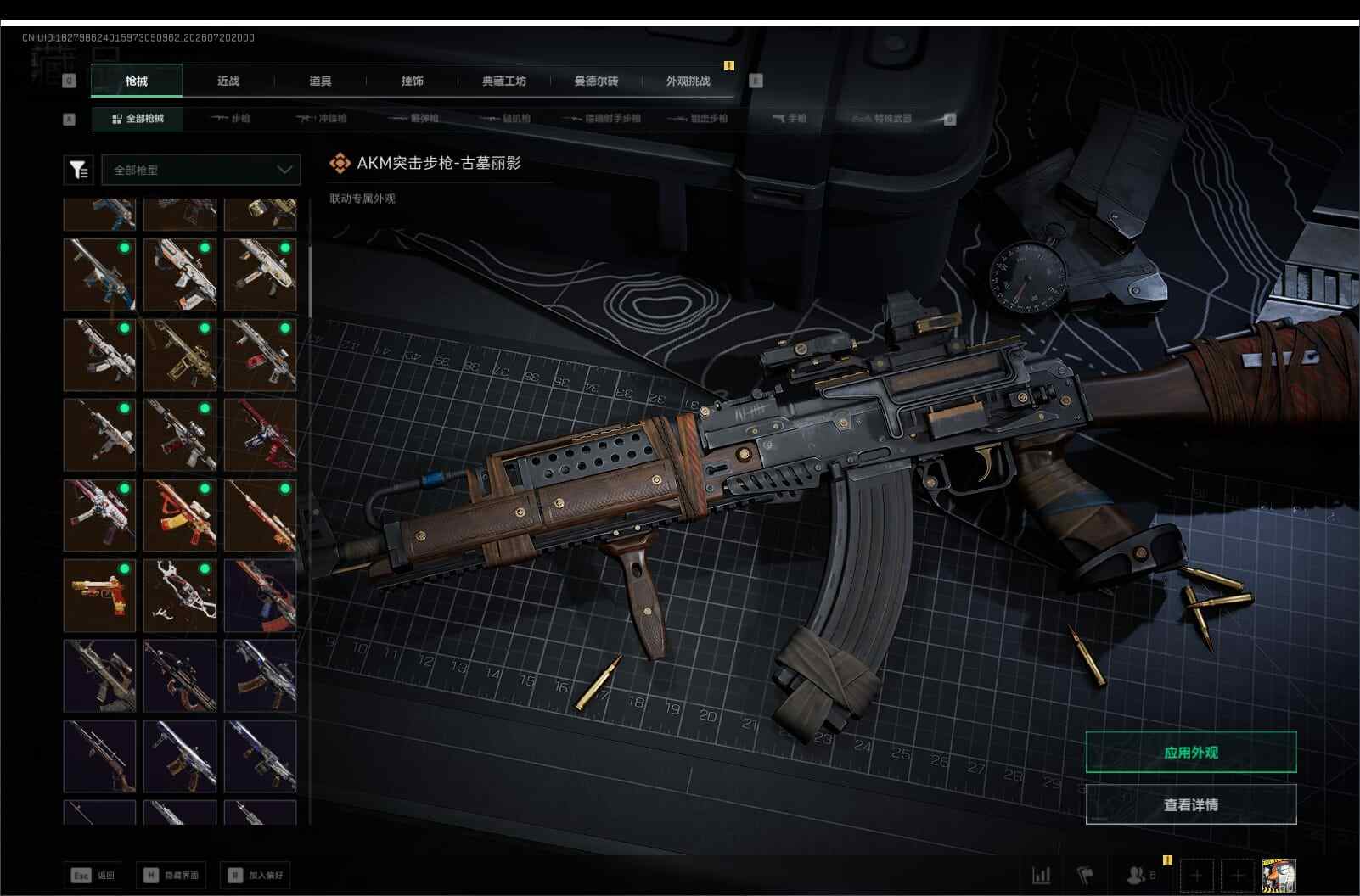This screenshot has height=896, width=1360.
Task: Click the flag icon in bottom bar
Action: click(1086, 875)
